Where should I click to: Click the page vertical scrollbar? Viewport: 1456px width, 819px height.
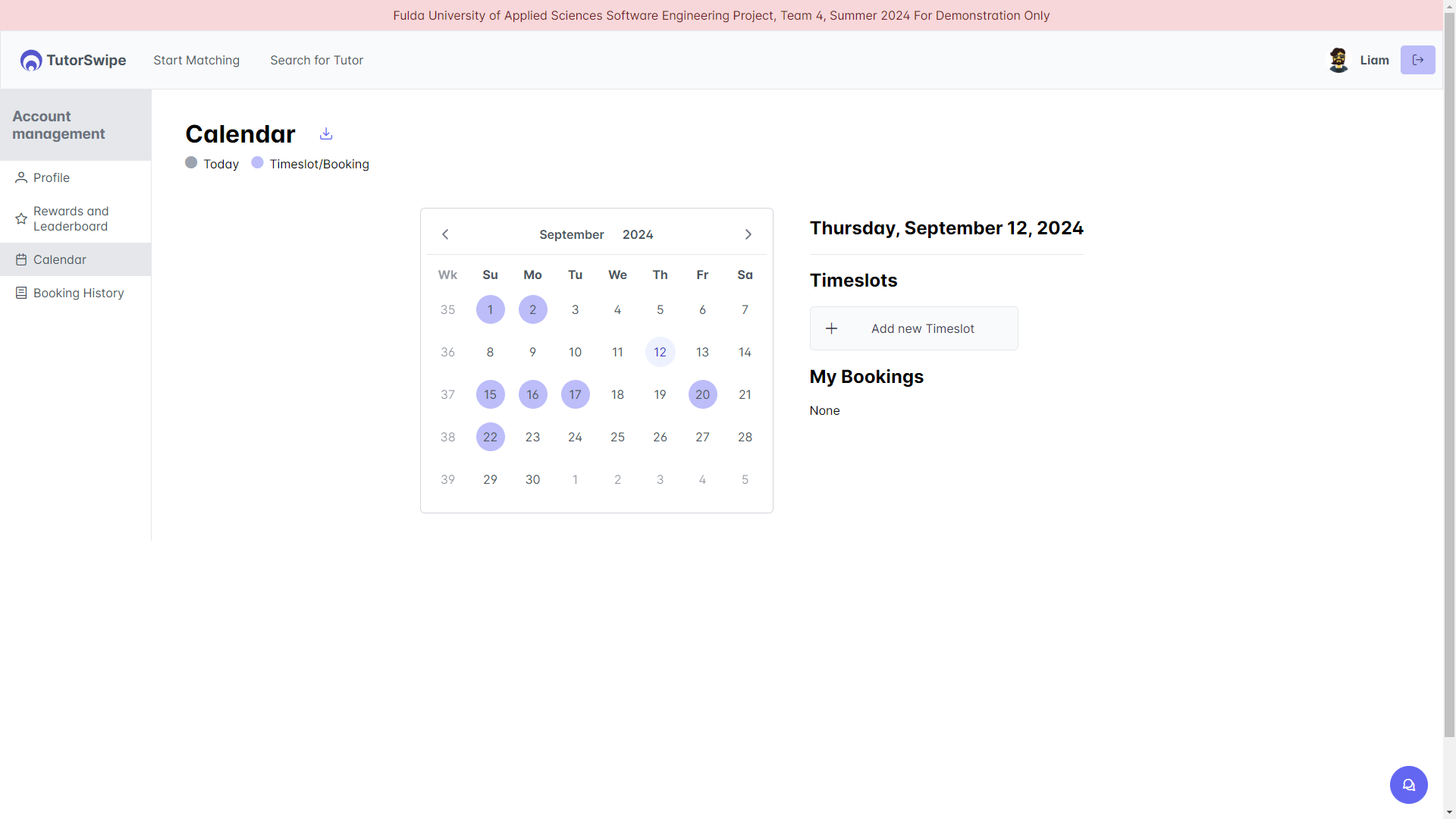tap(1449, 379)
